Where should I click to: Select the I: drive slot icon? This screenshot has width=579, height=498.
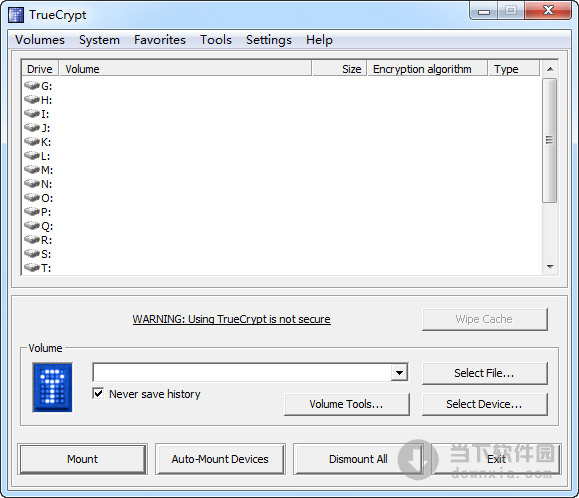[32, 114]
